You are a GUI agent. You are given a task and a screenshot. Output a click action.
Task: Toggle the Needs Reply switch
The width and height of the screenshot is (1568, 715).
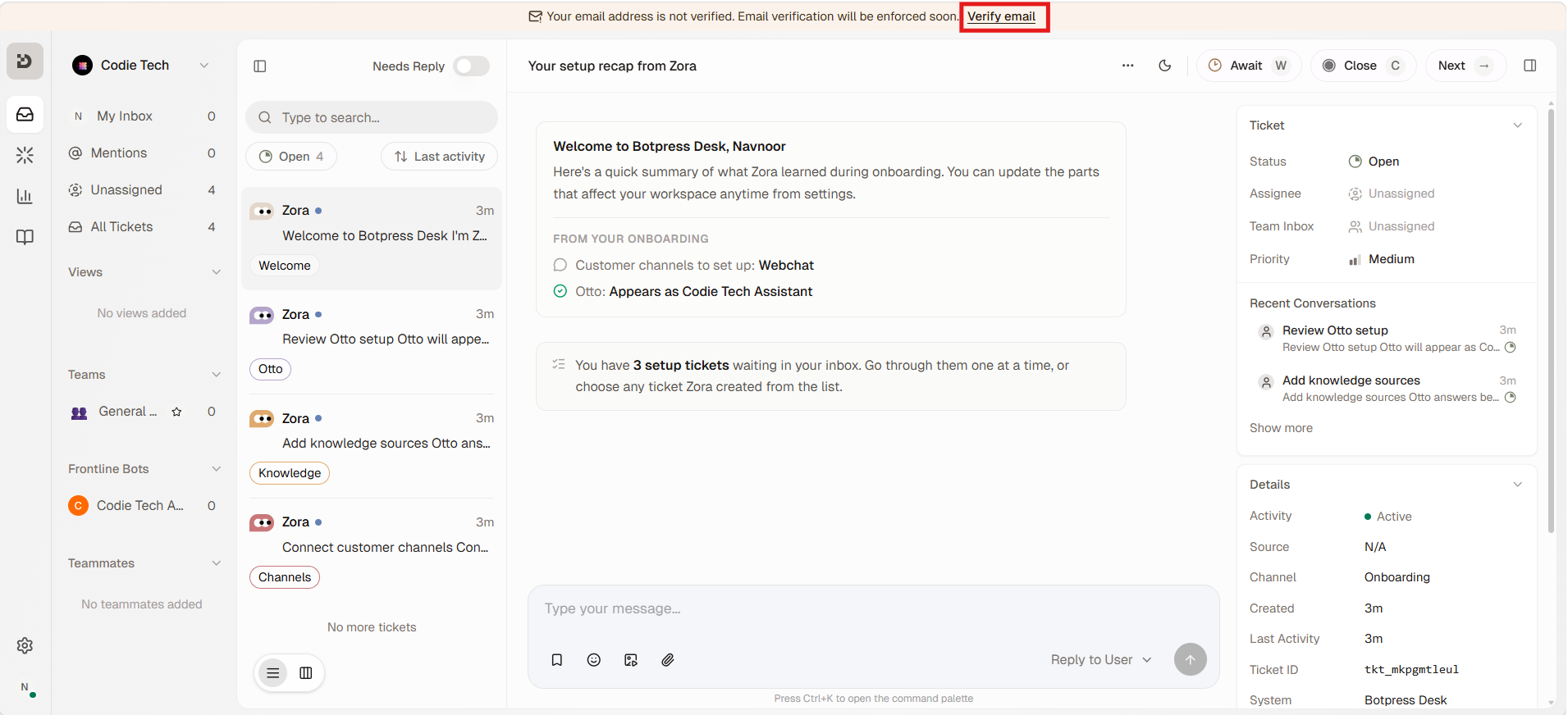[x=472, y=66]
